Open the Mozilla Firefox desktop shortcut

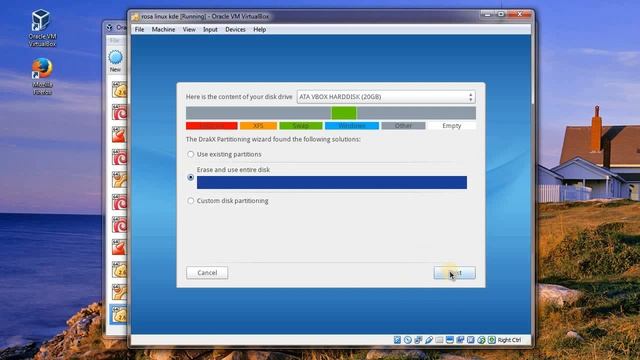coord(42,77)
